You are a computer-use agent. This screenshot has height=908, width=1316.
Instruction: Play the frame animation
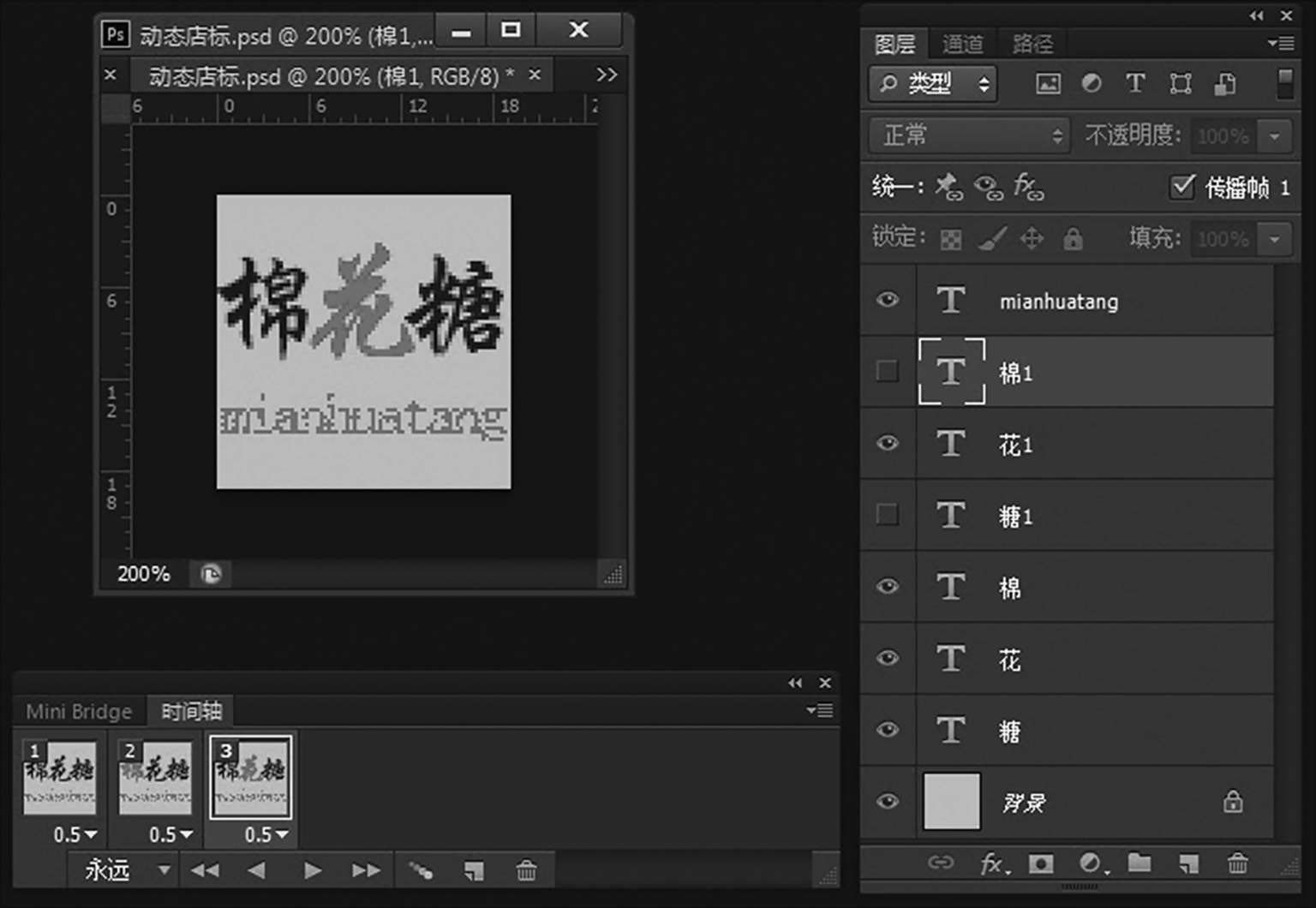pyautogui.click(x=313, y=871)
